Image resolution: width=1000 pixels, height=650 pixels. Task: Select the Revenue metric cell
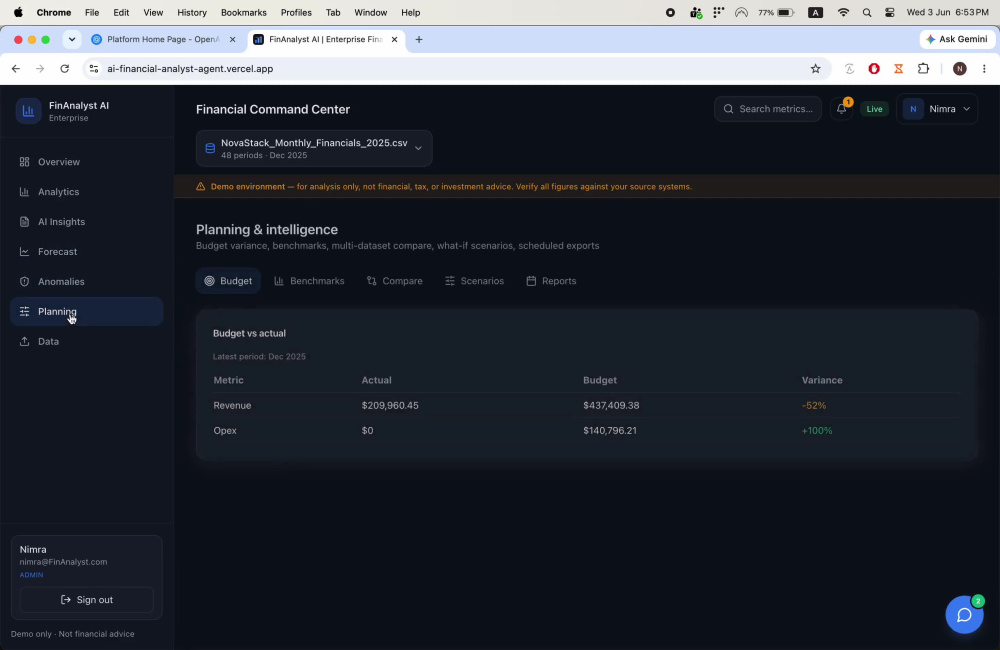(232, 406)
